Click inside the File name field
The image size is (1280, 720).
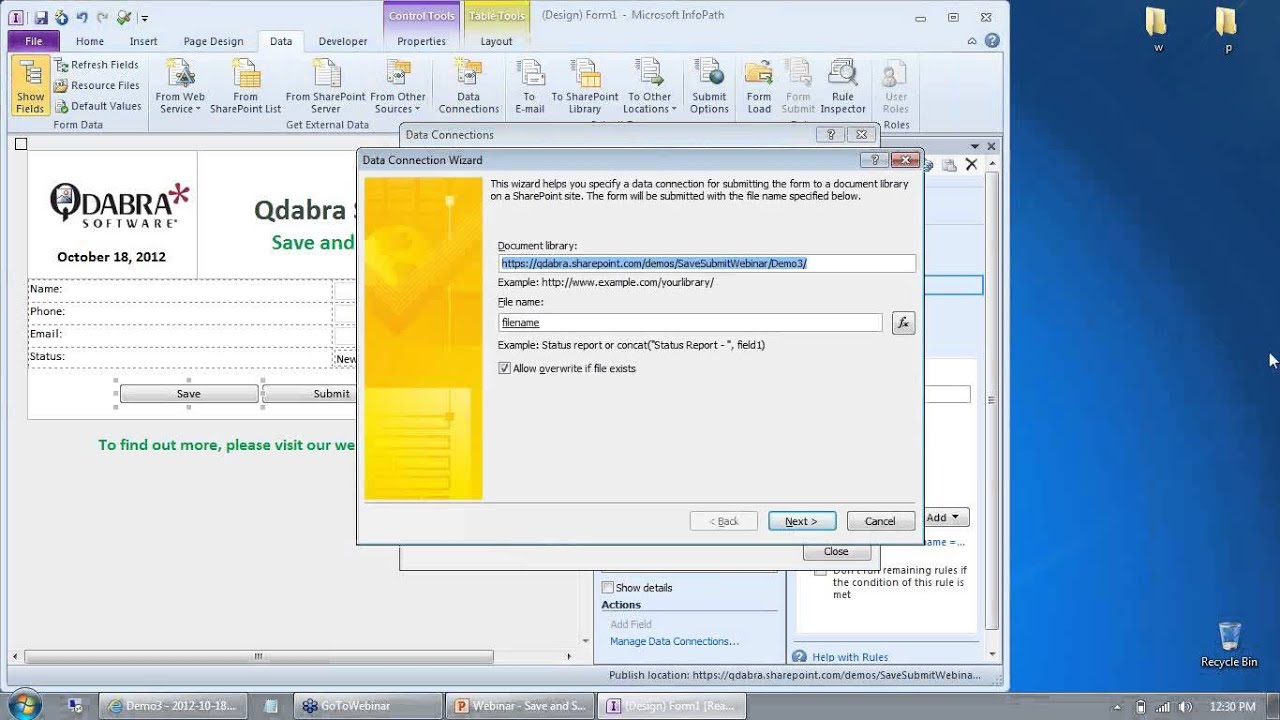coord(690,322)
